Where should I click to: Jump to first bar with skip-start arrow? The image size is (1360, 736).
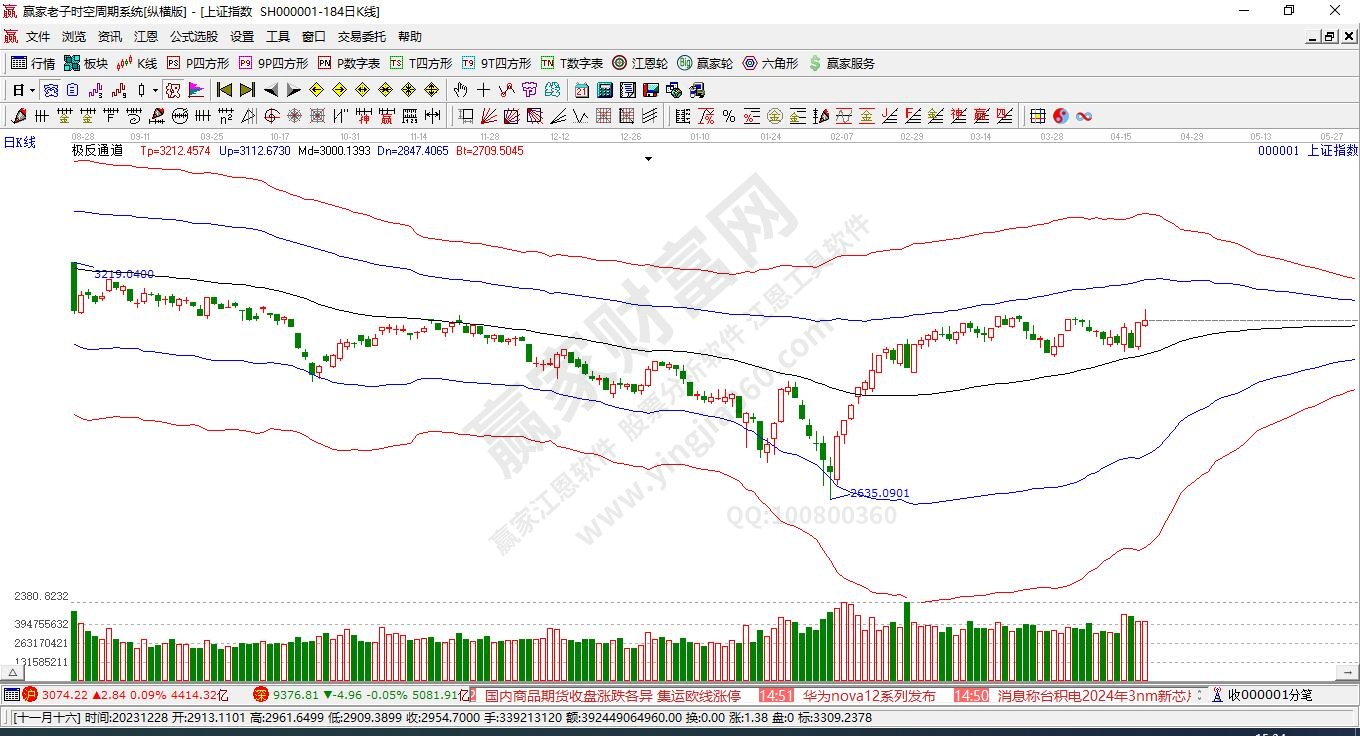tap(224, 90)
